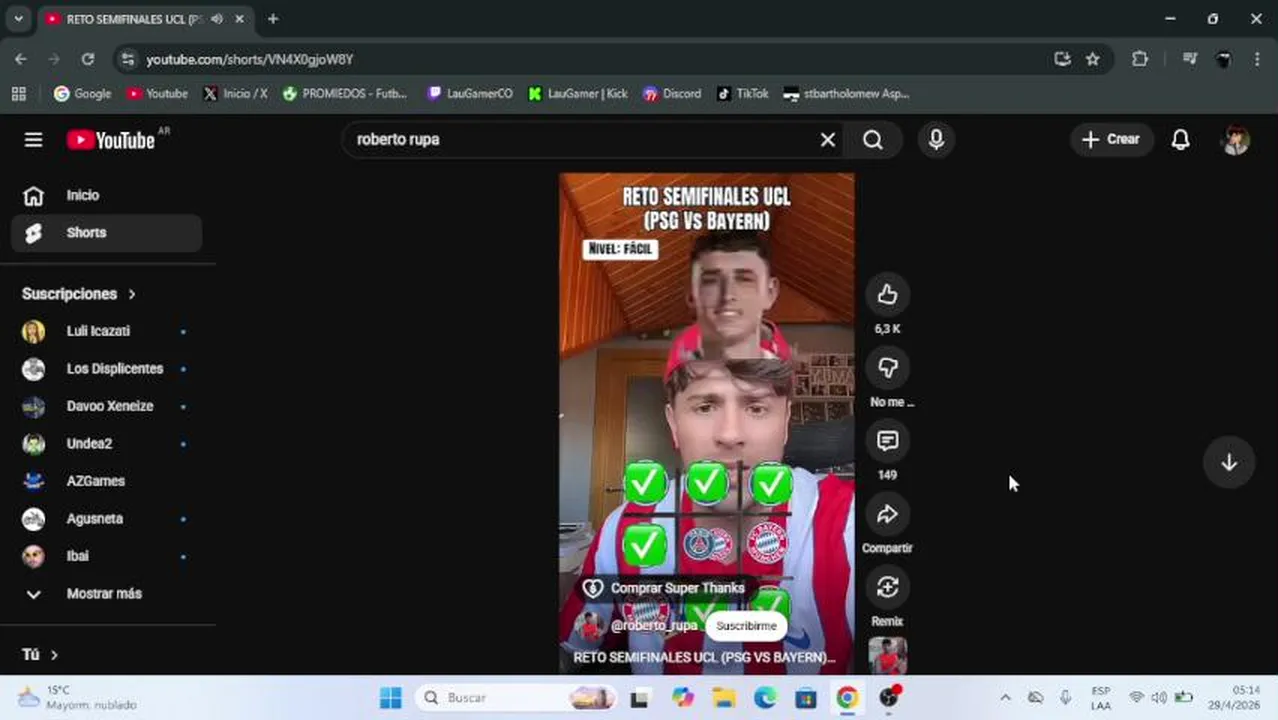The image size is (1278, 720).
Task: Subscribe with the Suscribirme button
Action: tap(746, 626)
